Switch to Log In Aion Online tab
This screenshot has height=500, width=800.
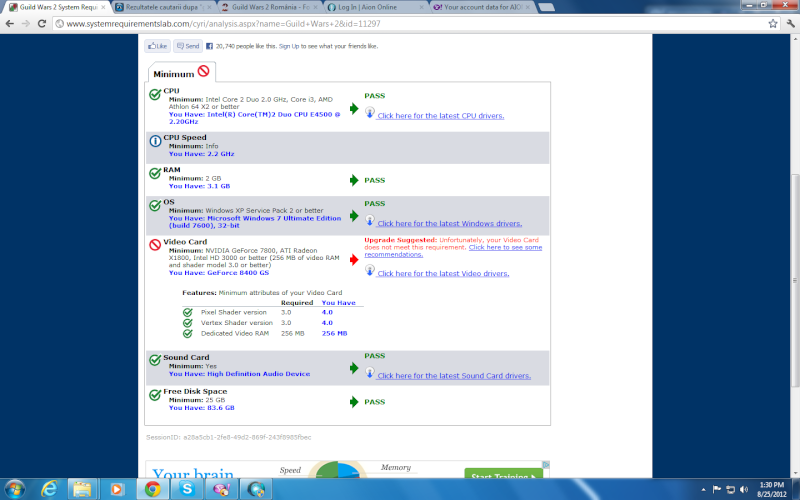376,7
